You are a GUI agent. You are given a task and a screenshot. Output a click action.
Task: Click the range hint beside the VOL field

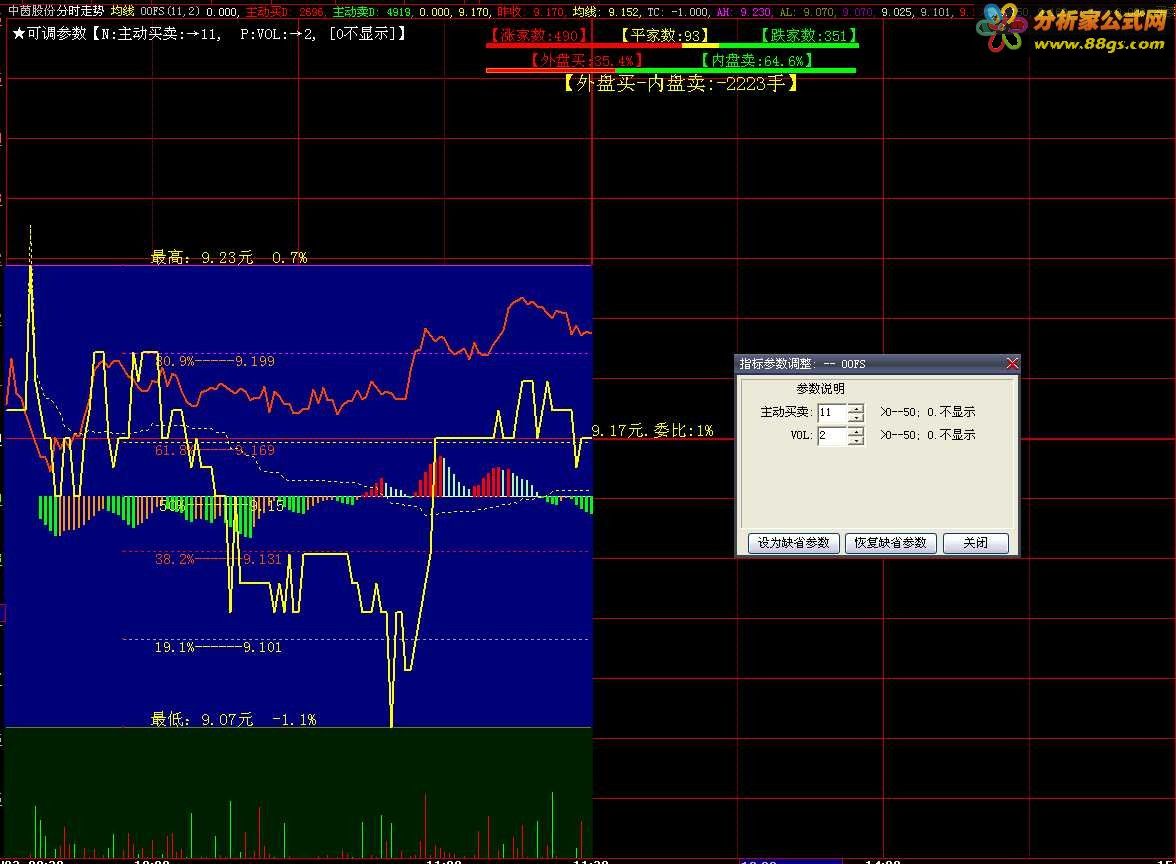928,435
